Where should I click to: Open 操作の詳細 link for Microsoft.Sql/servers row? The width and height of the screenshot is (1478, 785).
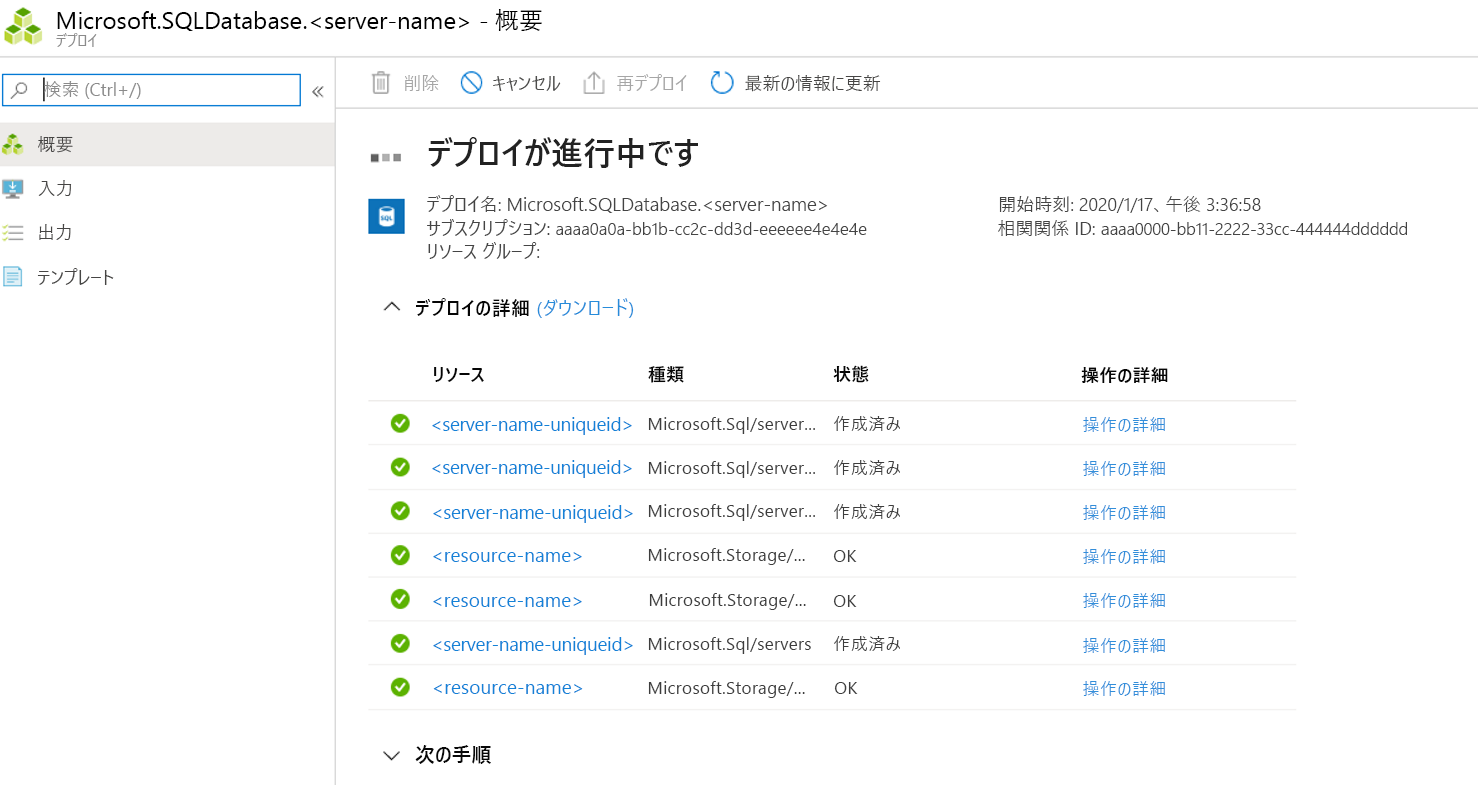(1124, 645)
